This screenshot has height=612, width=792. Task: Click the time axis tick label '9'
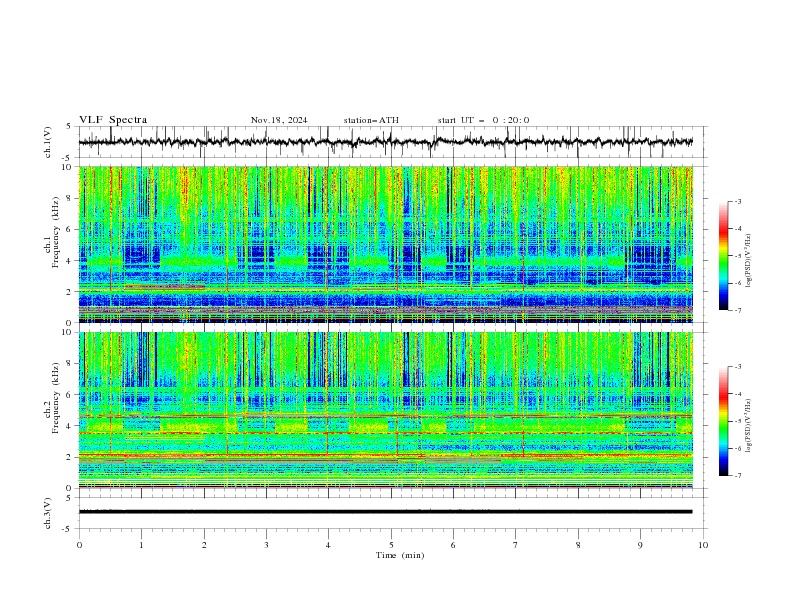pos(640,545)
